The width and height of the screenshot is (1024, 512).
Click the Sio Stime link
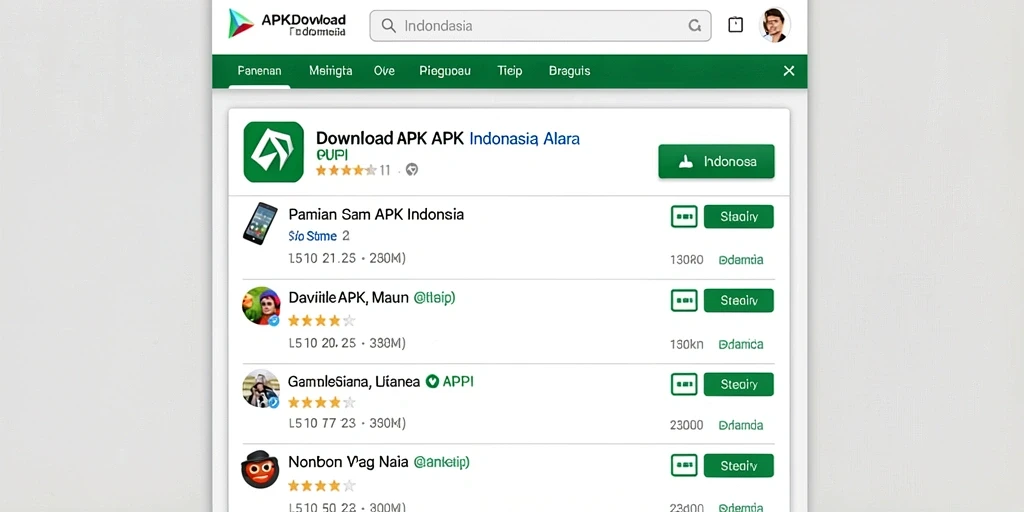(312, 236)
